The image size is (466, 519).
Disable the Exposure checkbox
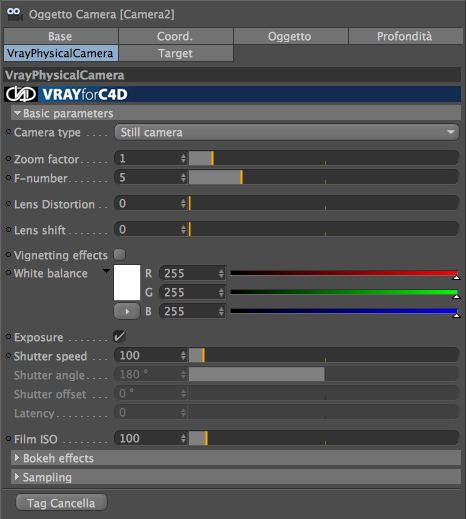(119, 336)
